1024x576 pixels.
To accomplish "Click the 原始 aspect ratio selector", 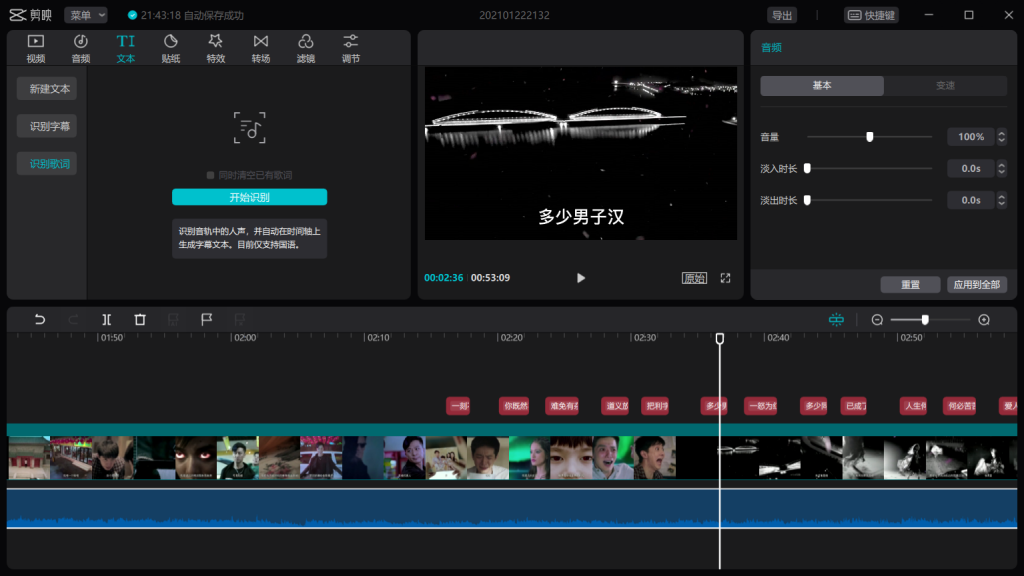I will point(694,278).
